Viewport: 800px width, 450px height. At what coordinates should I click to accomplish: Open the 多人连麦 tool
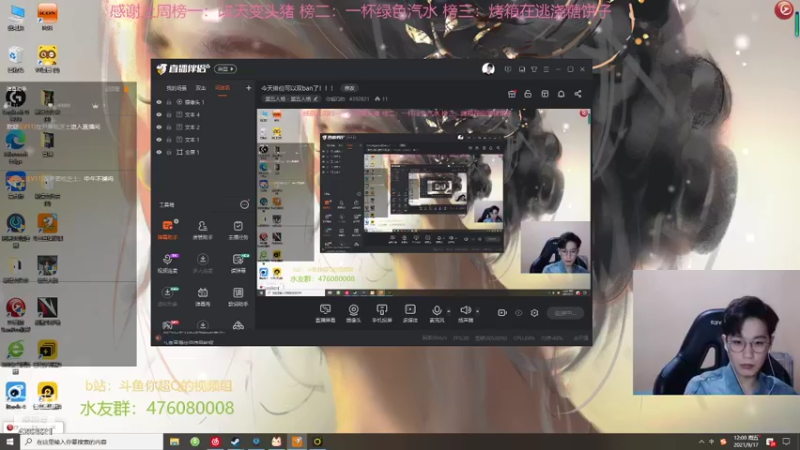tap(203, 263)
